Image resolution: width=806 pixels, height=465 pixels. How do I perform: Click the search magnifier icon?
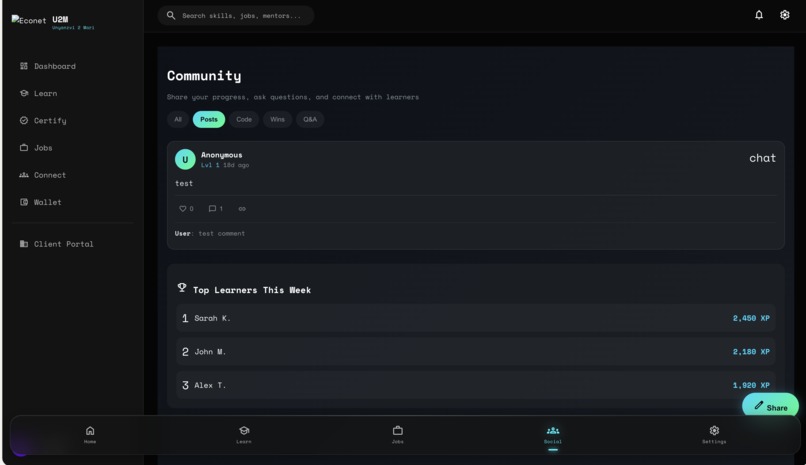(x=171, y=15)
